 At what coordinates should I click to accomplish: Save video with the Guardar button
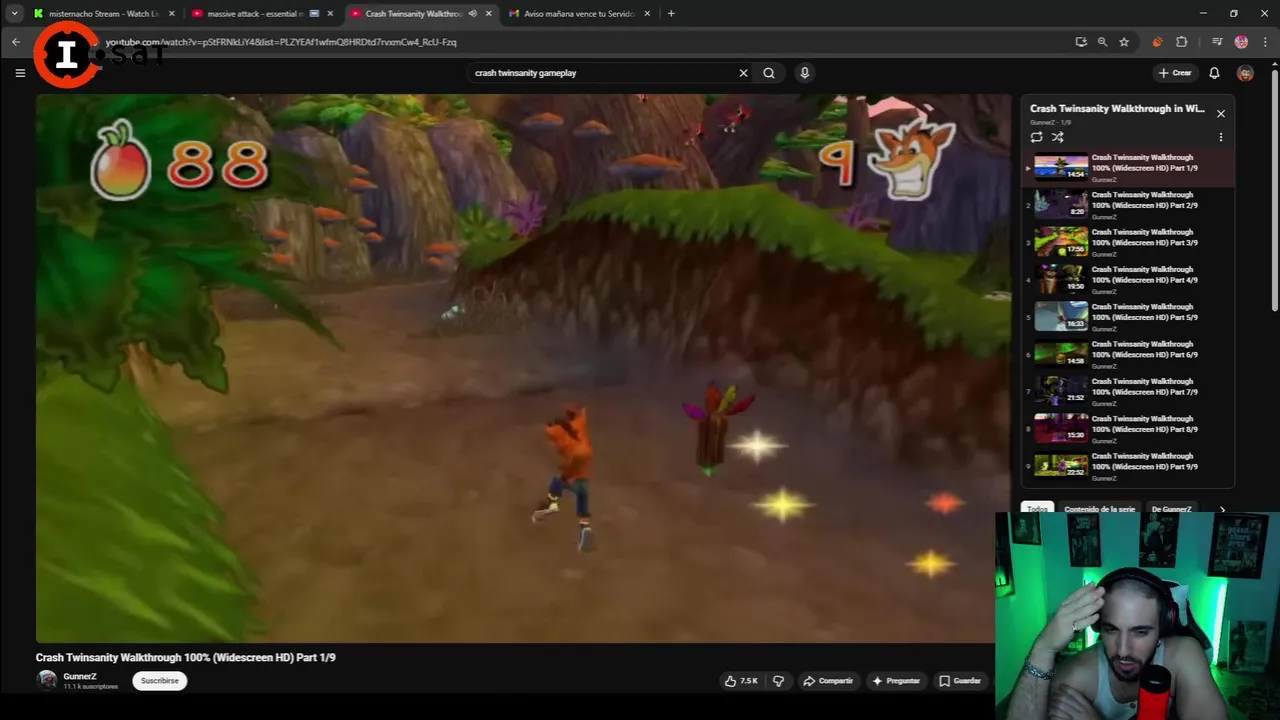point(960,681)
